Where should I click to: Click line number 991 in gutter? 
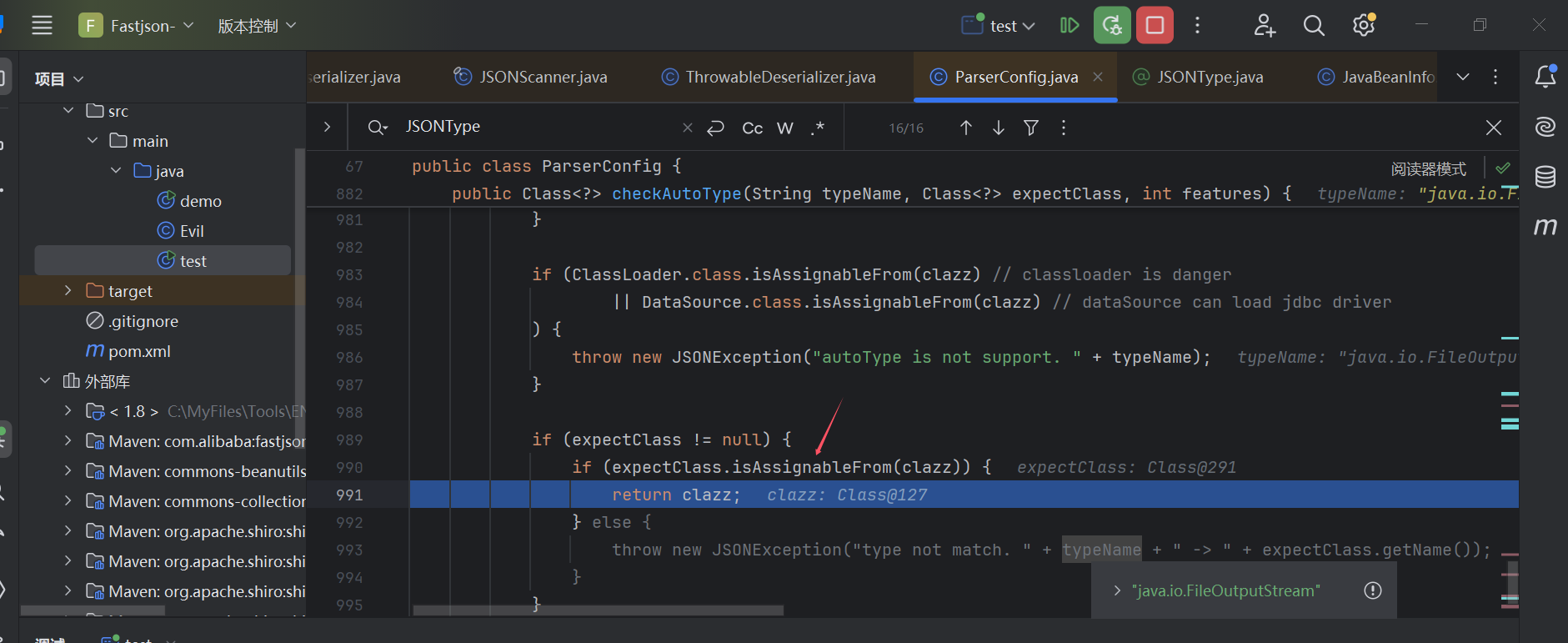point(349,495)
